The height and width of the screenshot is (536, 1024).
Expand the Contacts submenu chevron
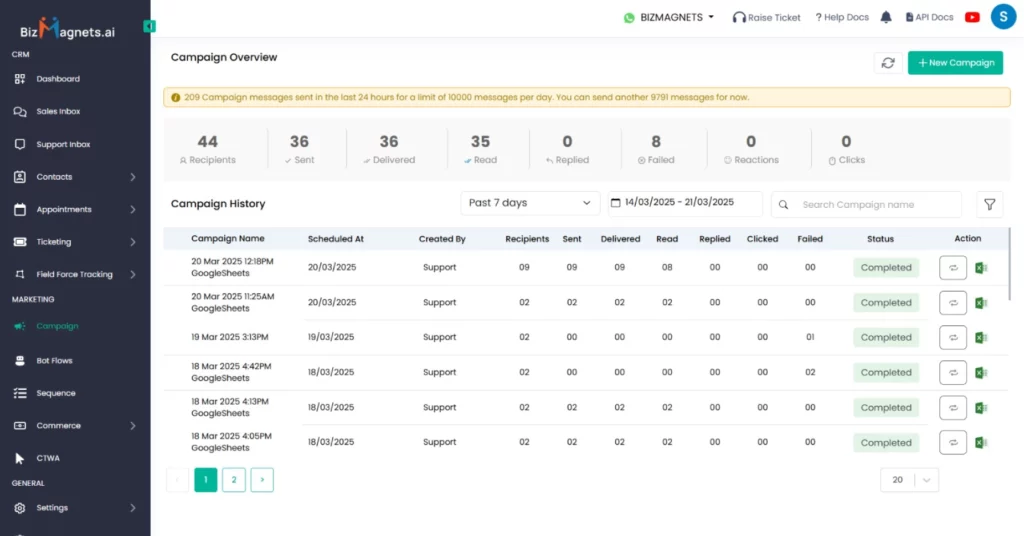(x=133, y=177)
